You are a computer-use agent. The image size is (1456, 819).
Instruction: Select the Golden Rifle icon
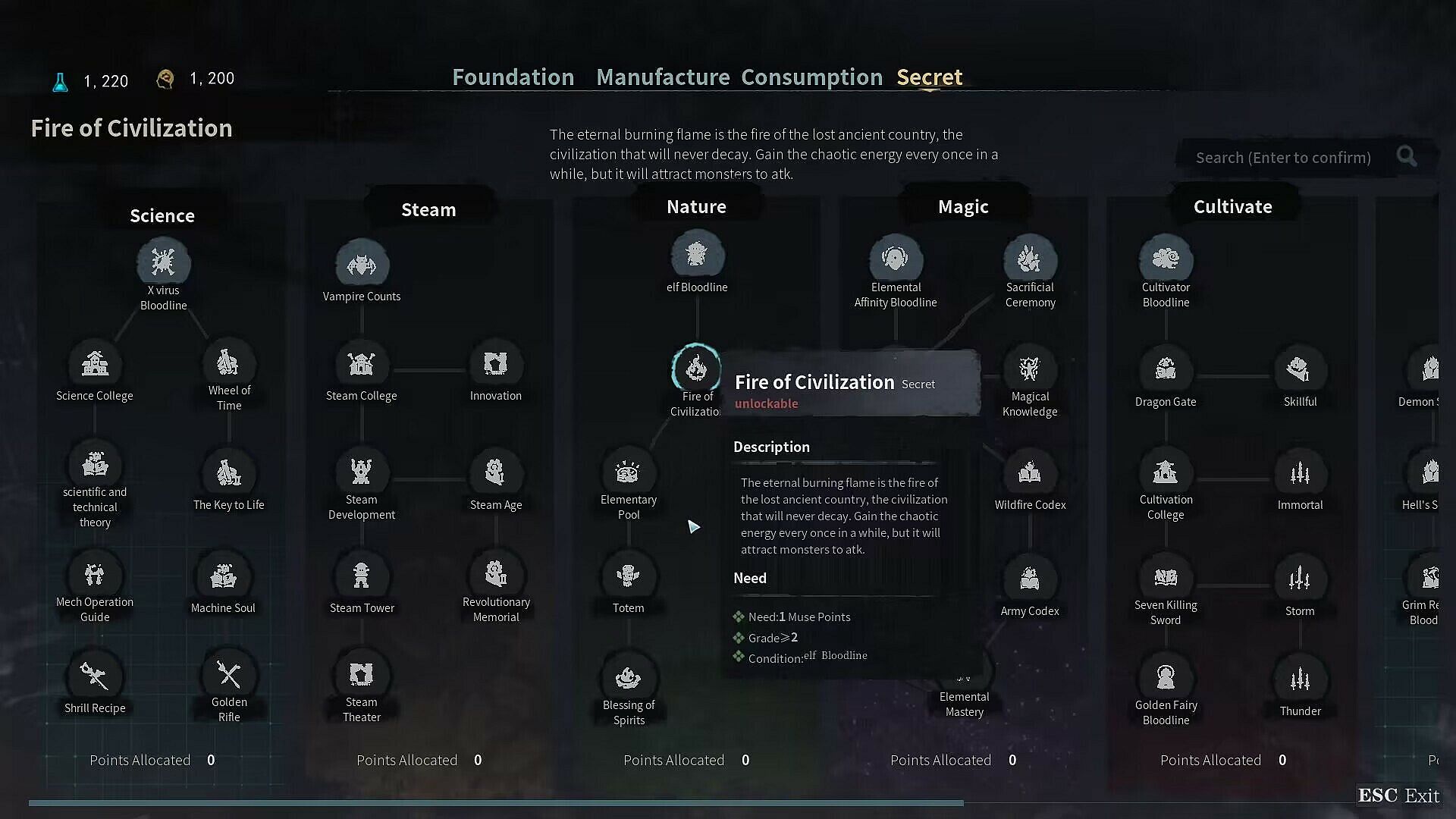[228, 674]
